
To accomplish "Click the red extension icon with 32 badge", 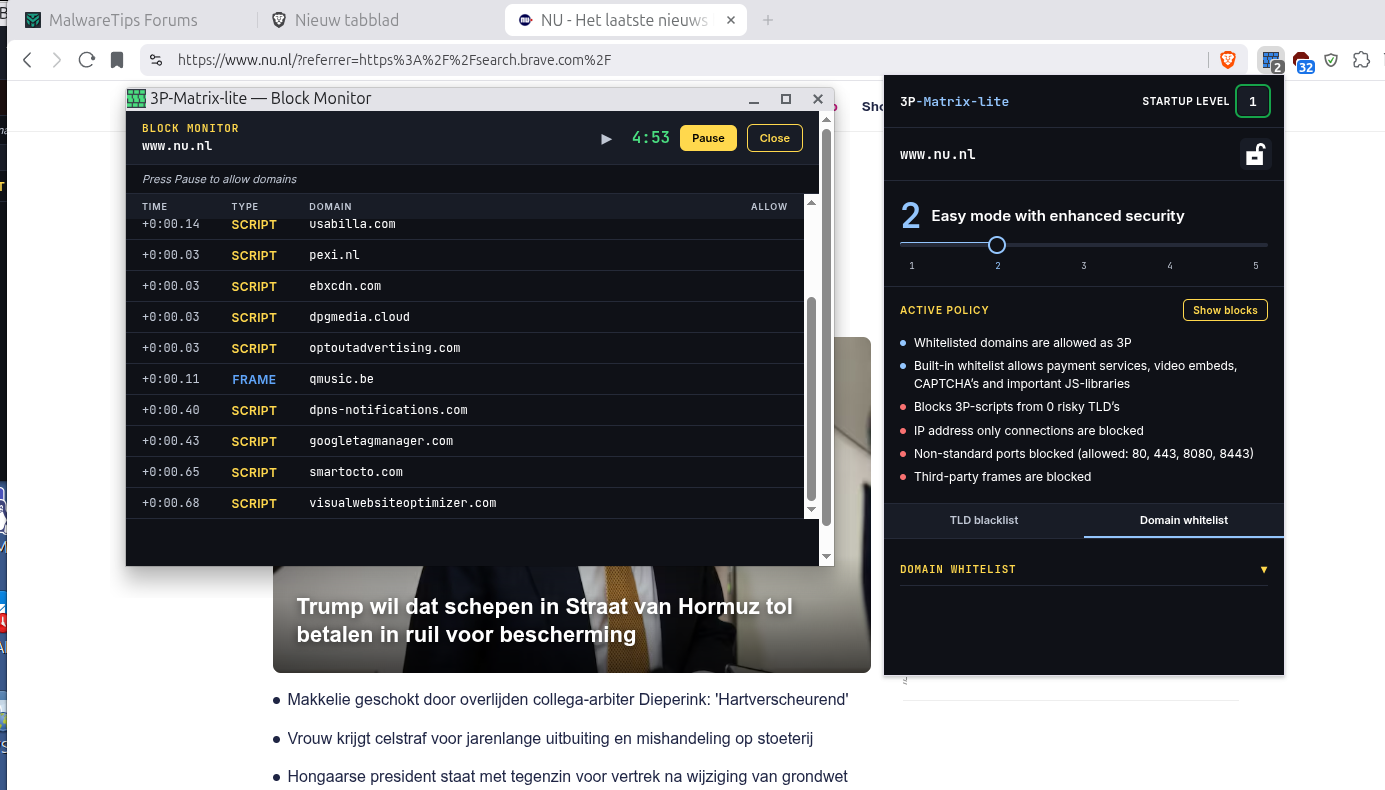I will coord(1301,61).
